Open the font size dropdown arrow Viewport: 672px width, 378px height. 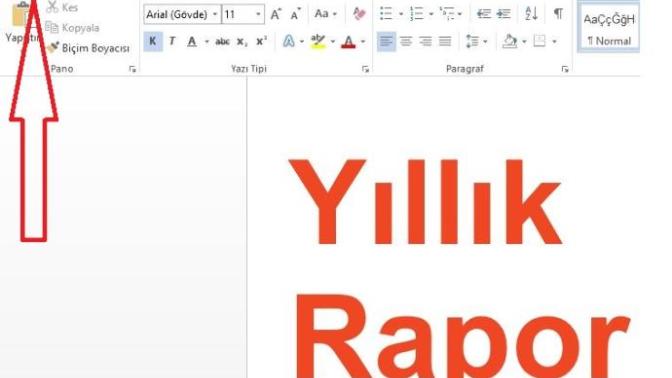point(258,14)
